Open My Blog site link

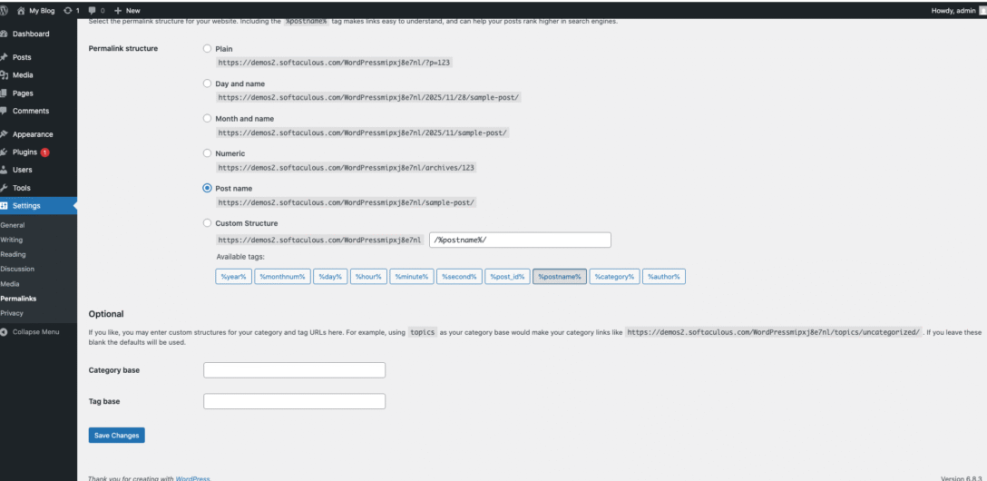[x=37, y=11]
